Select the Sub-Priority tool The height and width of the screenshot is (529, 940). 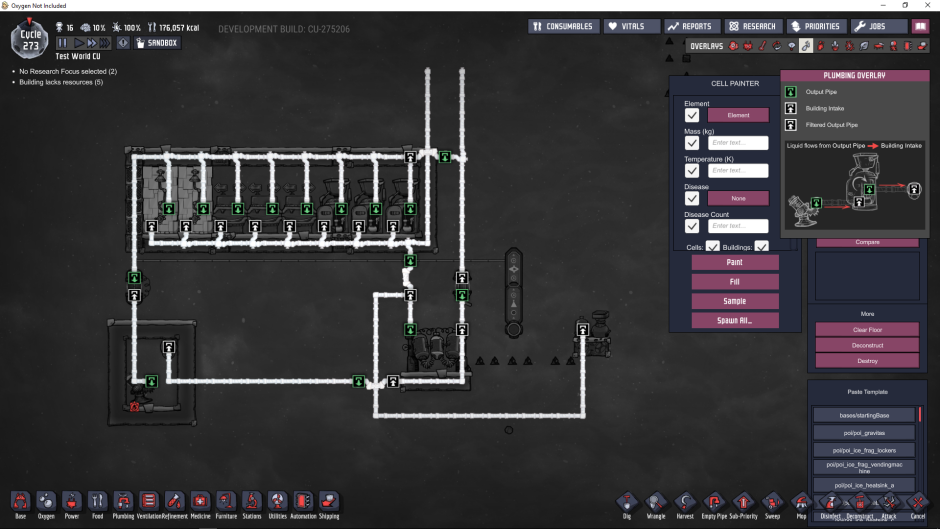(743, 506)
